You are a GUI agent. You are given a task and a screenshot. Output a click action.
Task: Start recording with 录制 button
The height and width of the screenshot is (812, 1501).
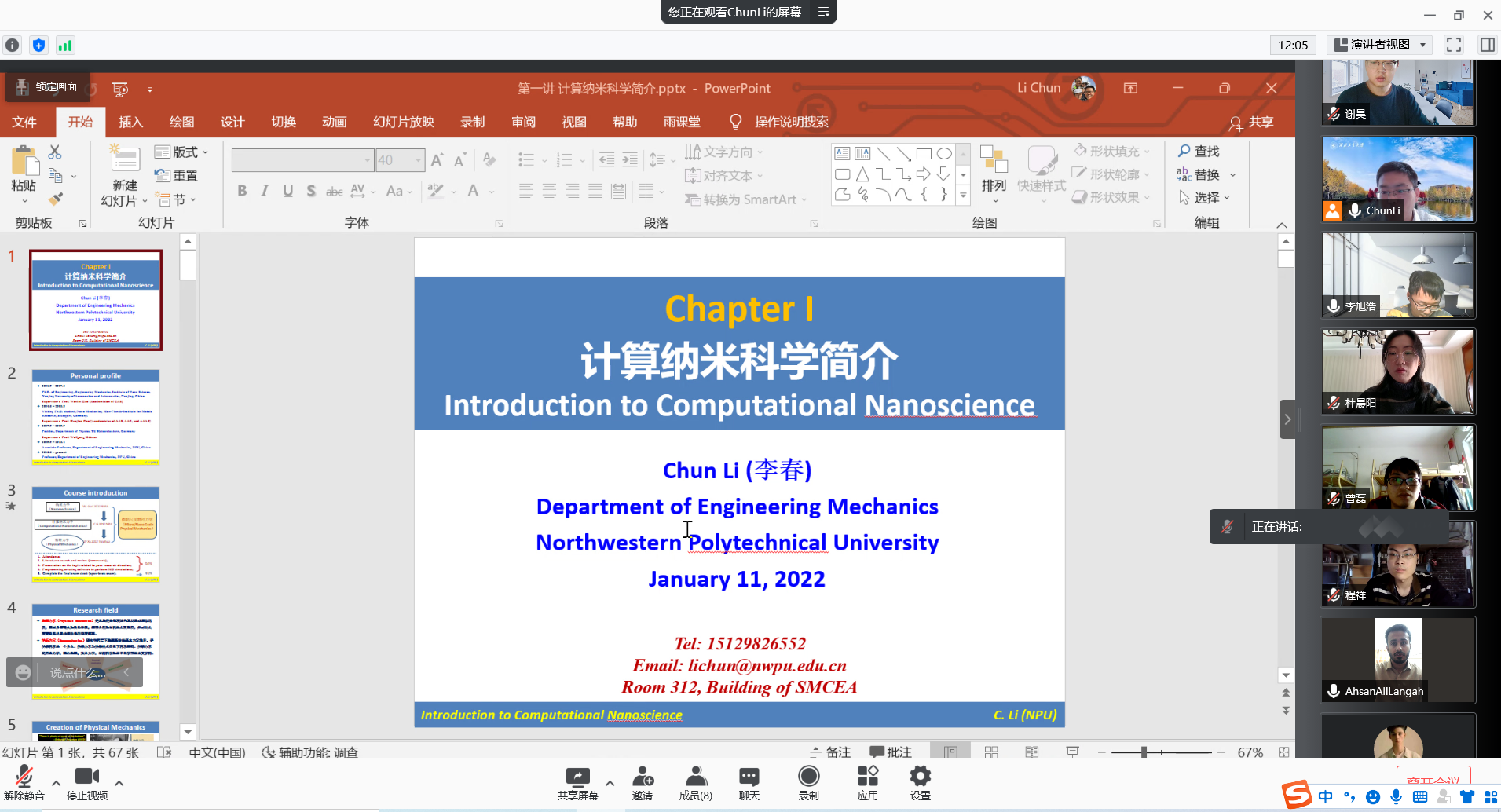coord(808,783)
